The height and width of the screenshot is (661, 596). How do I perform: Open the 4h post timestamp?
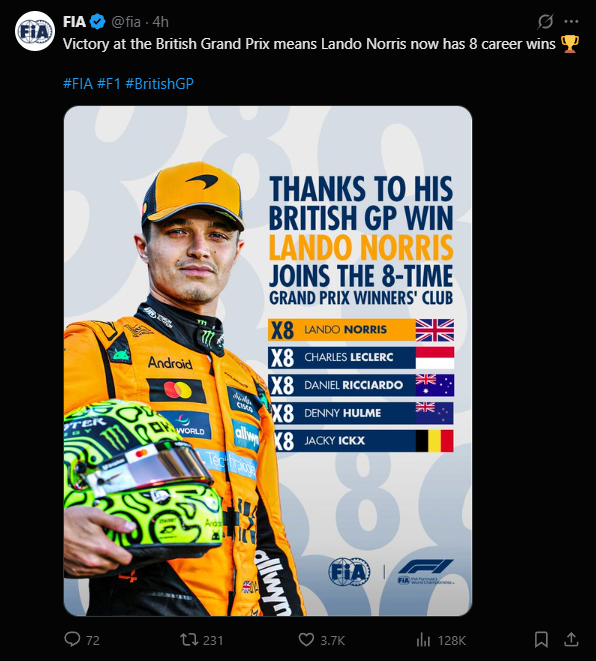coord(160,21)
